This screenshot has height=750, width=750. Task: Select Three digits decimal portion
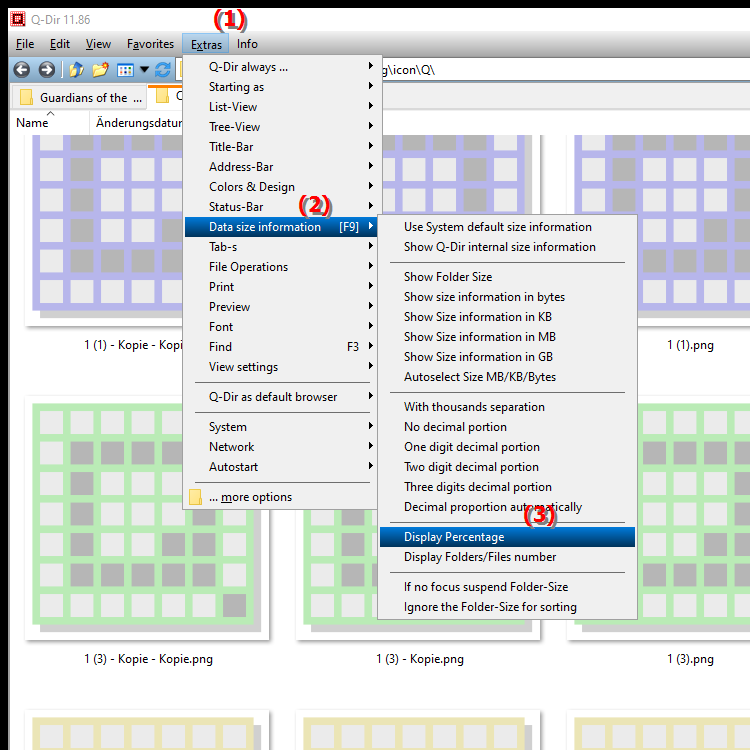[507, 487]
